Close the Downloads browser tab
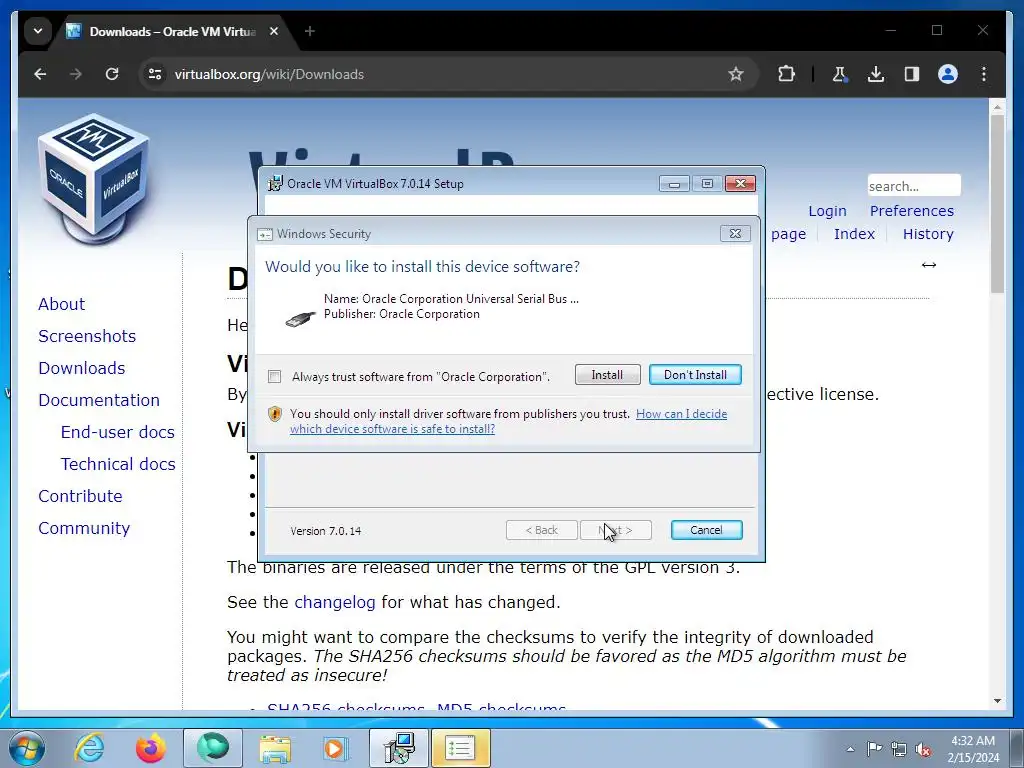 click(274, 31)
